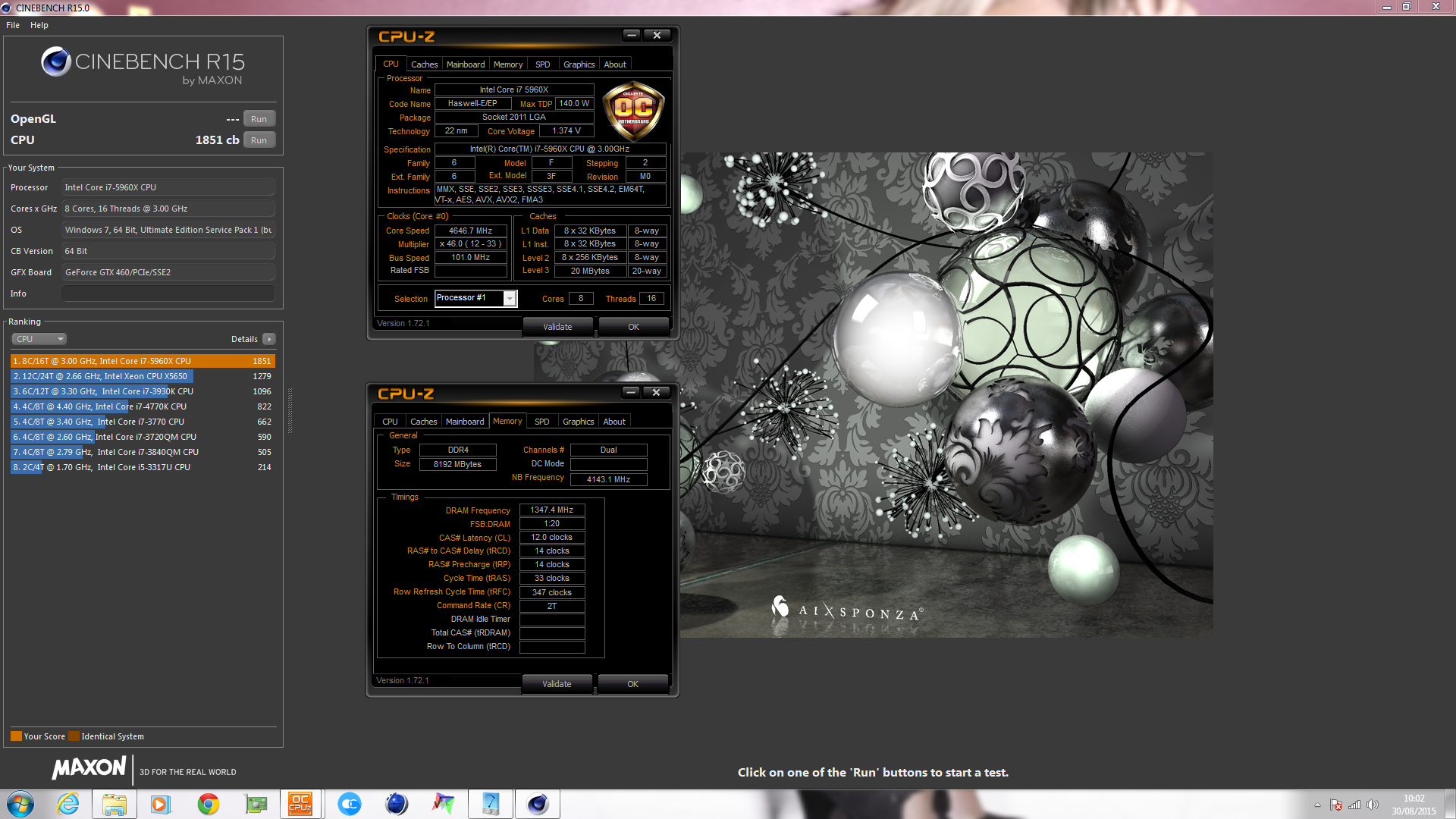Close the bottom CPU-Z window
This screenshot has width=1456, height=819.
[656, 392]
